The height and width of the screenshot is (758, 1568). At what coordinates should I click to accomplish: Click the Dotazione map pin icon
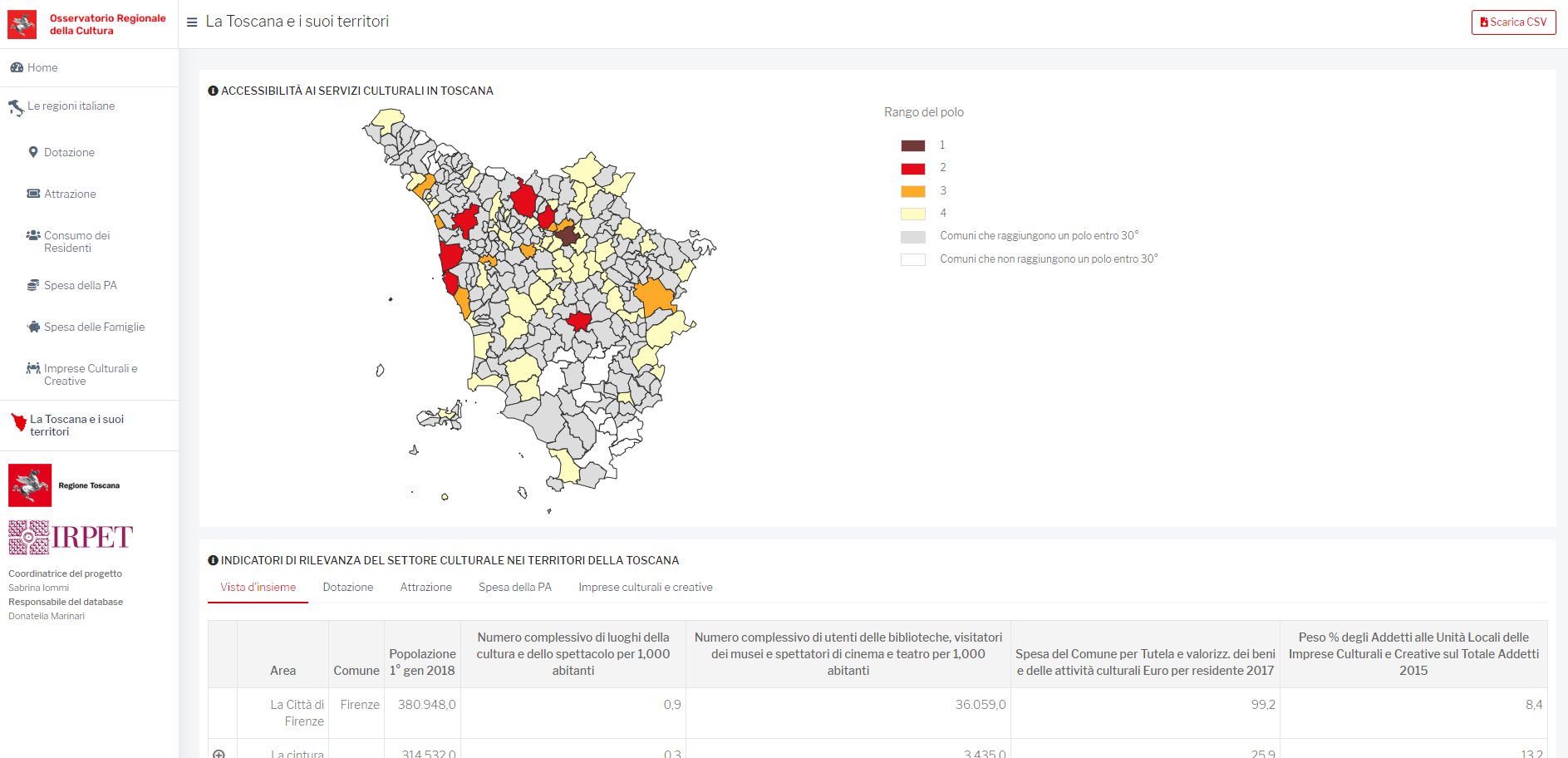pos(33,152)
